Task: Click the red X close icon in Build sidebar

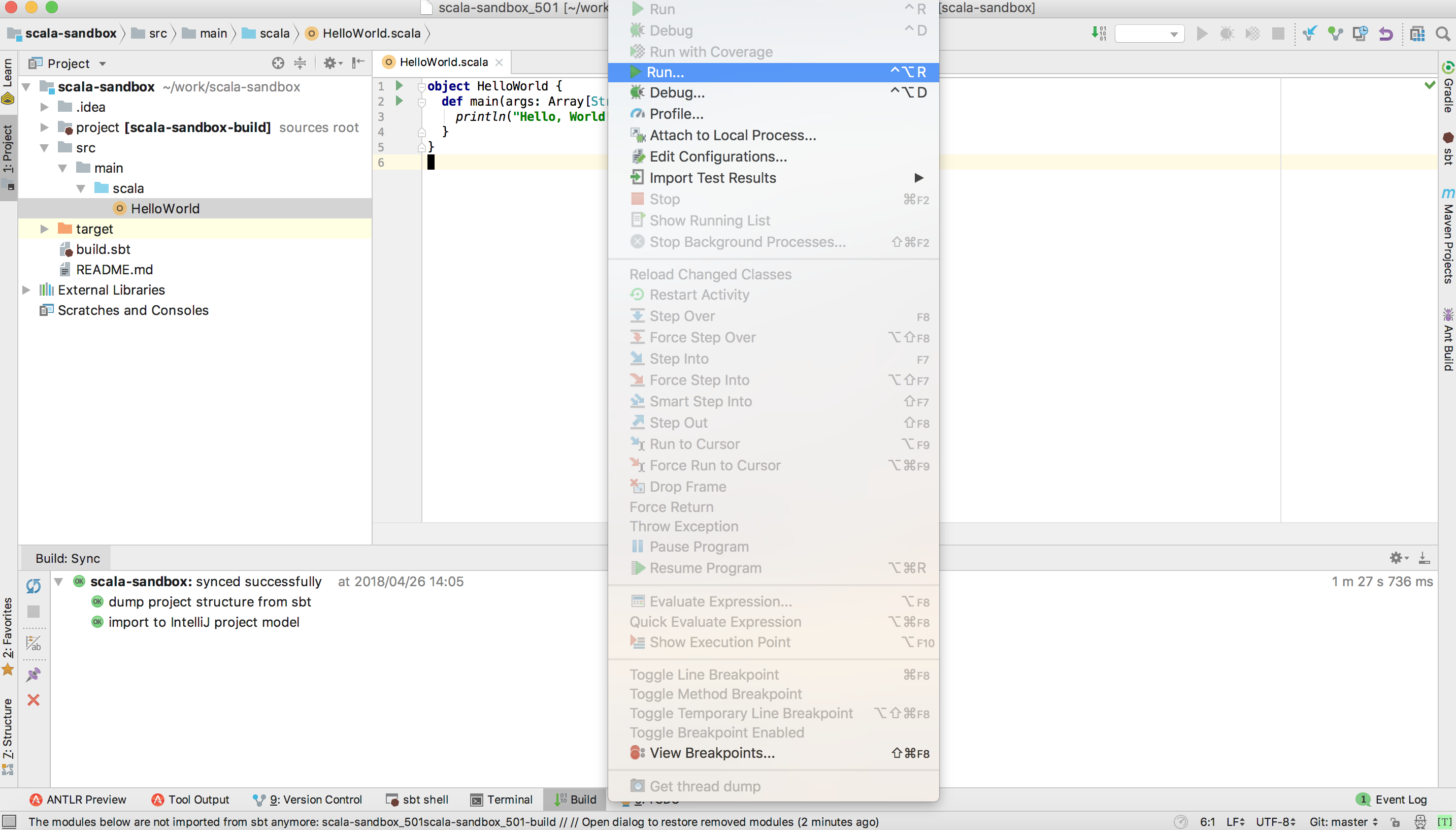Action: tap(34, 700)
